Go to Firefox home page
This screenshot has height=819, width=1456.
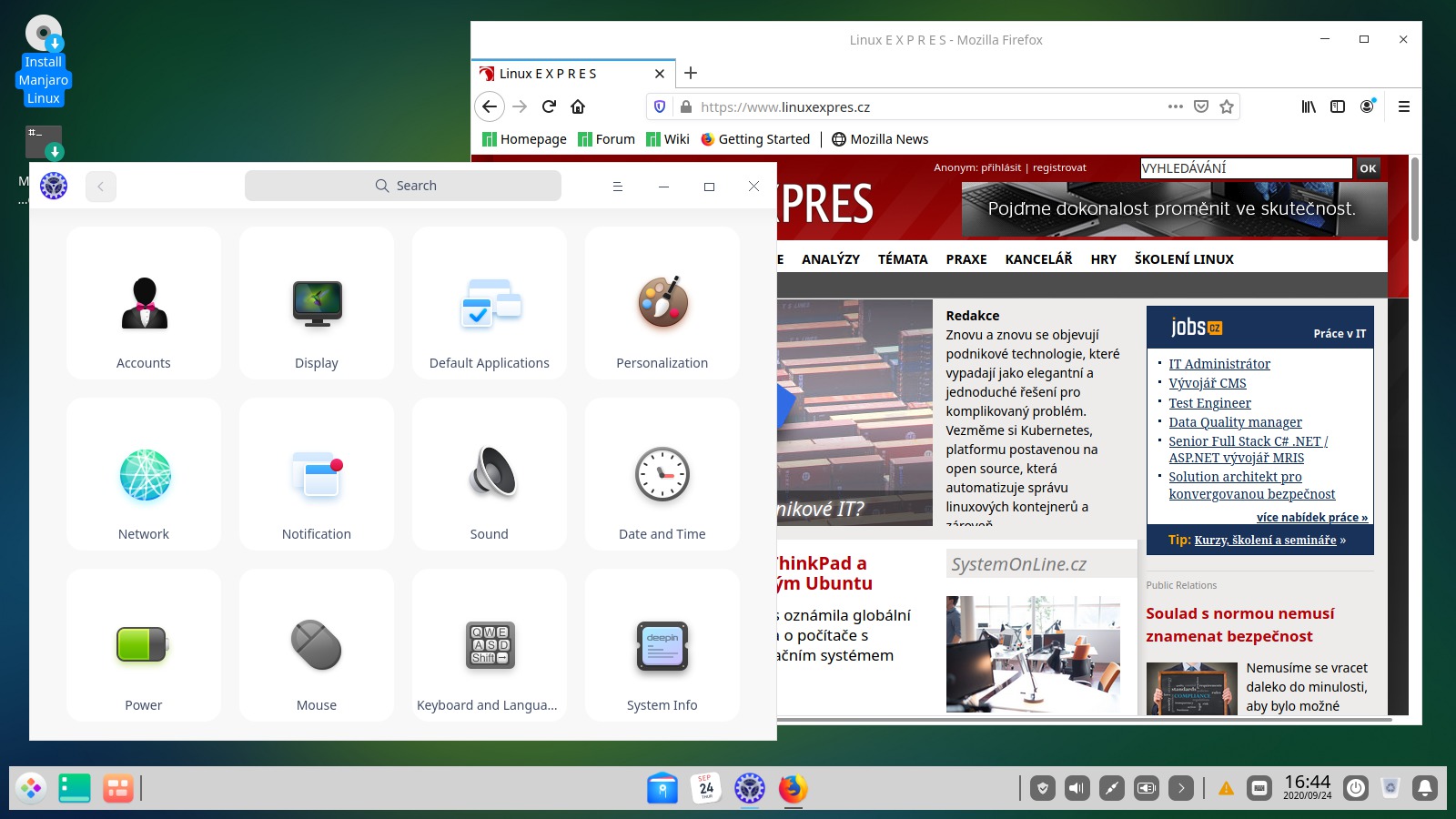[x=578, y=106]
